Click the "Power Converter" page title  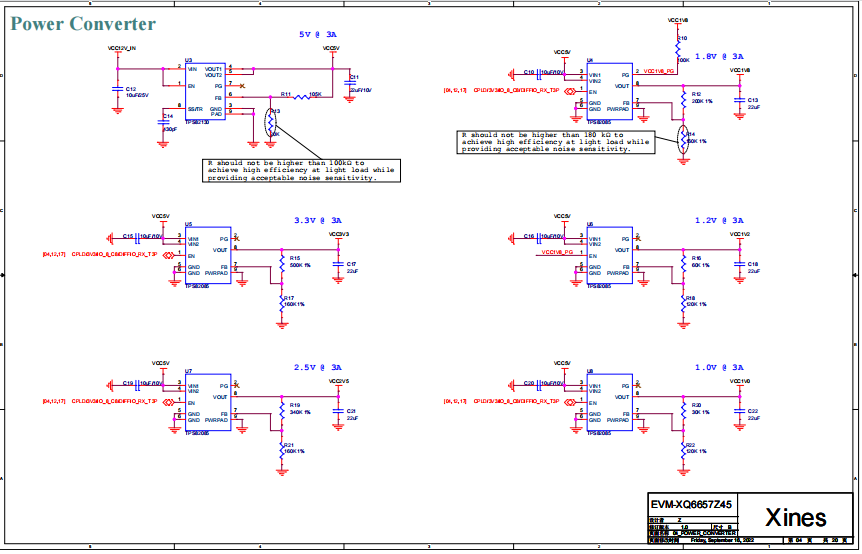click(x=83, y=24)
